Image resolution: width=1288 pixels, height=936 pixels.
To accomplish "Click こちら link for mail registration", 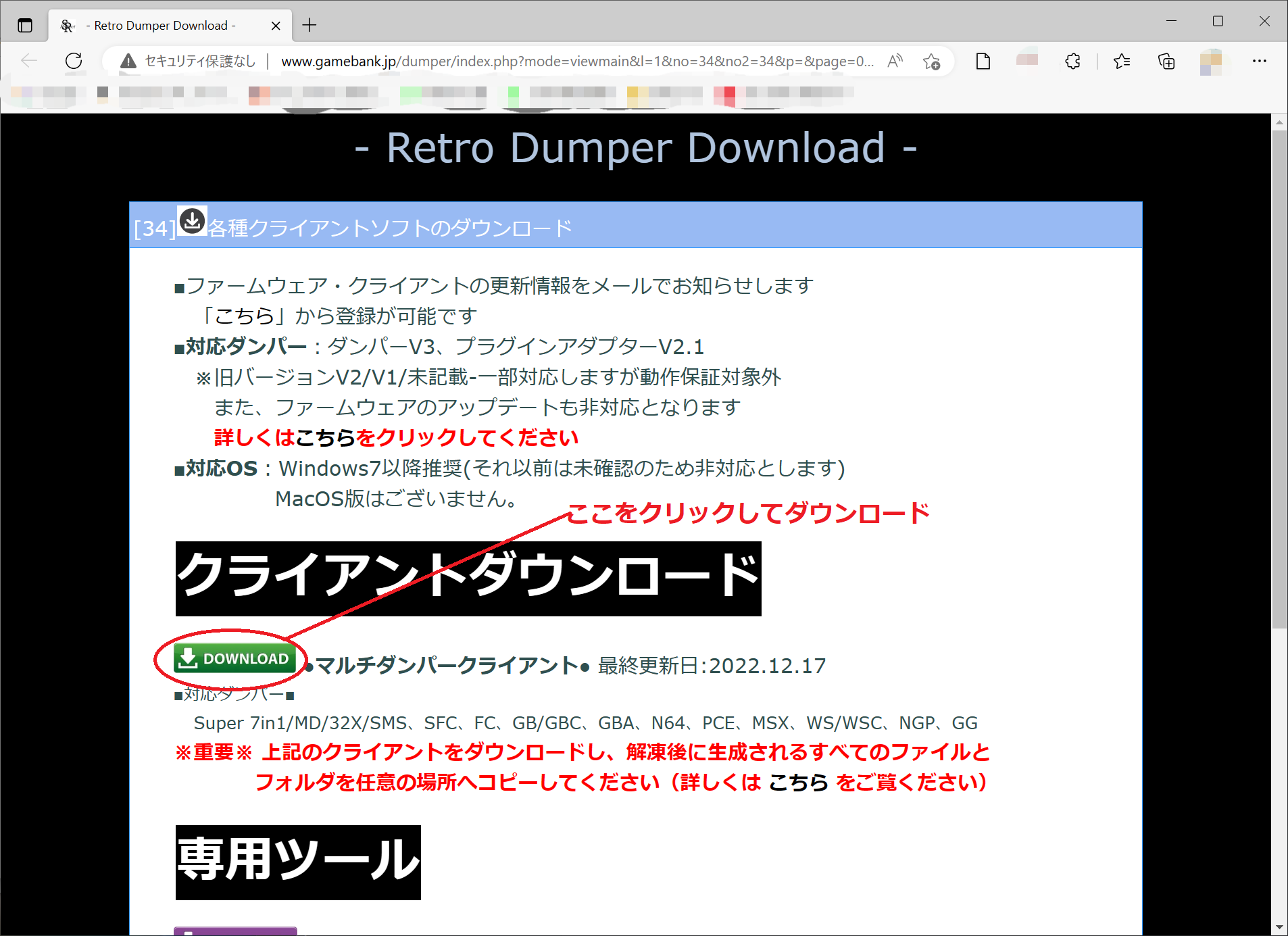I will (244, 316).
